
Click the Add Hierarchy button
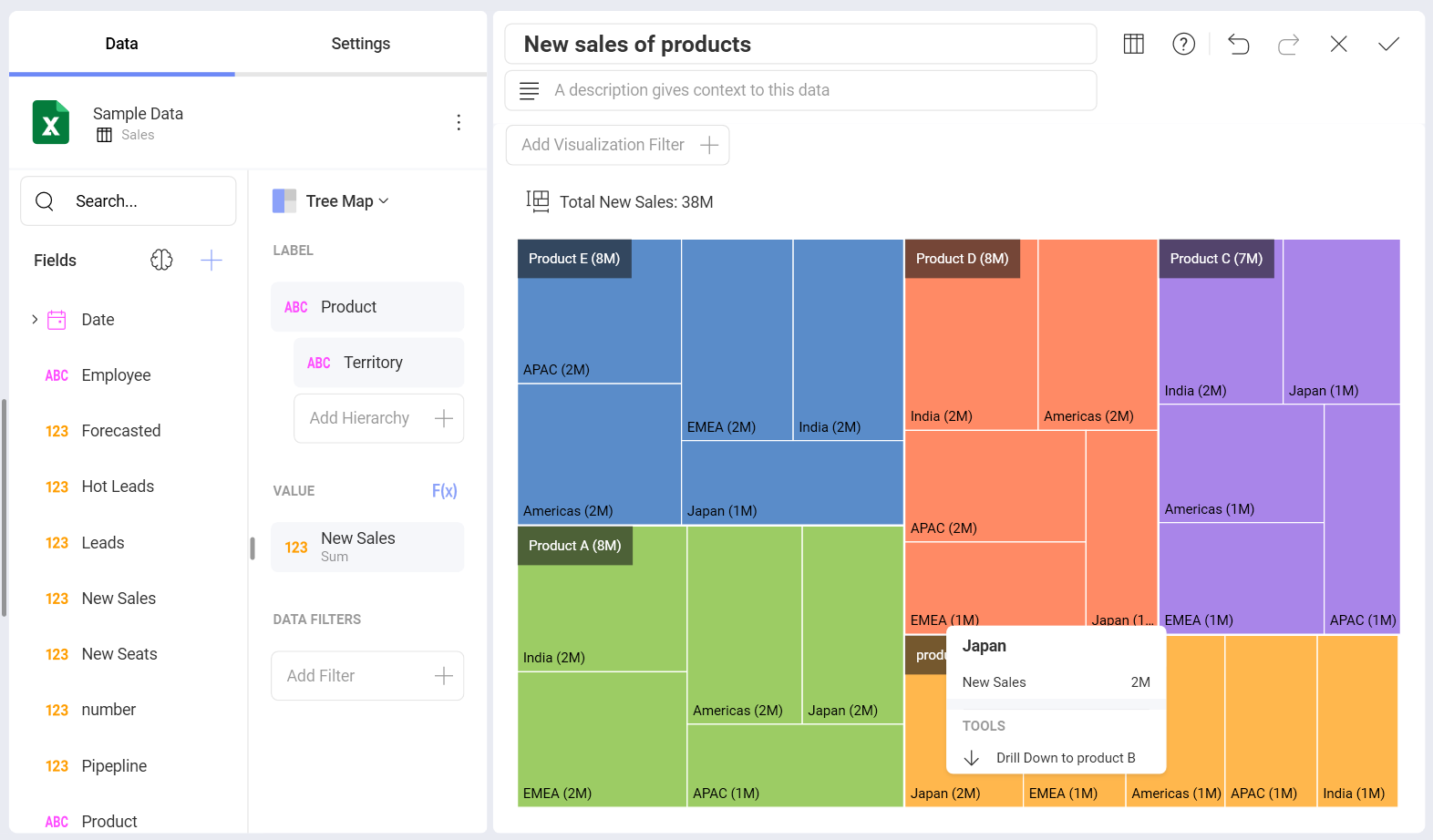tap(378, 418)
